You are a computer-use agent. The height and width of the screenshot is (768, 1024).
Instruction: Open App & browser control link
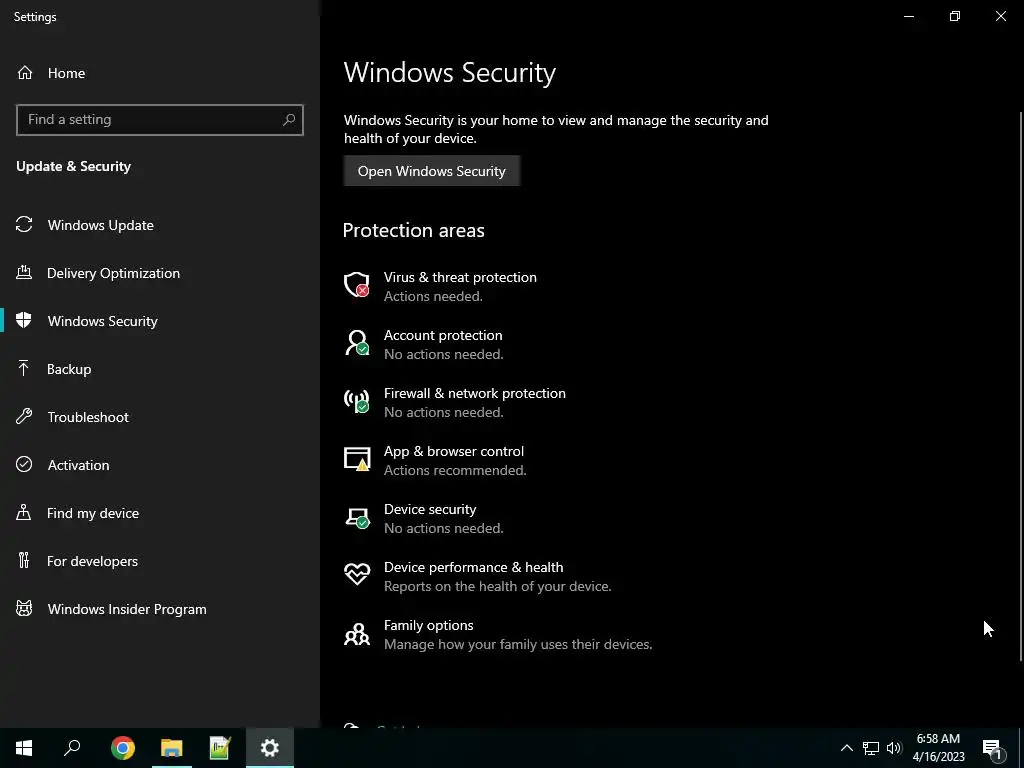click(x=454, y=451)
